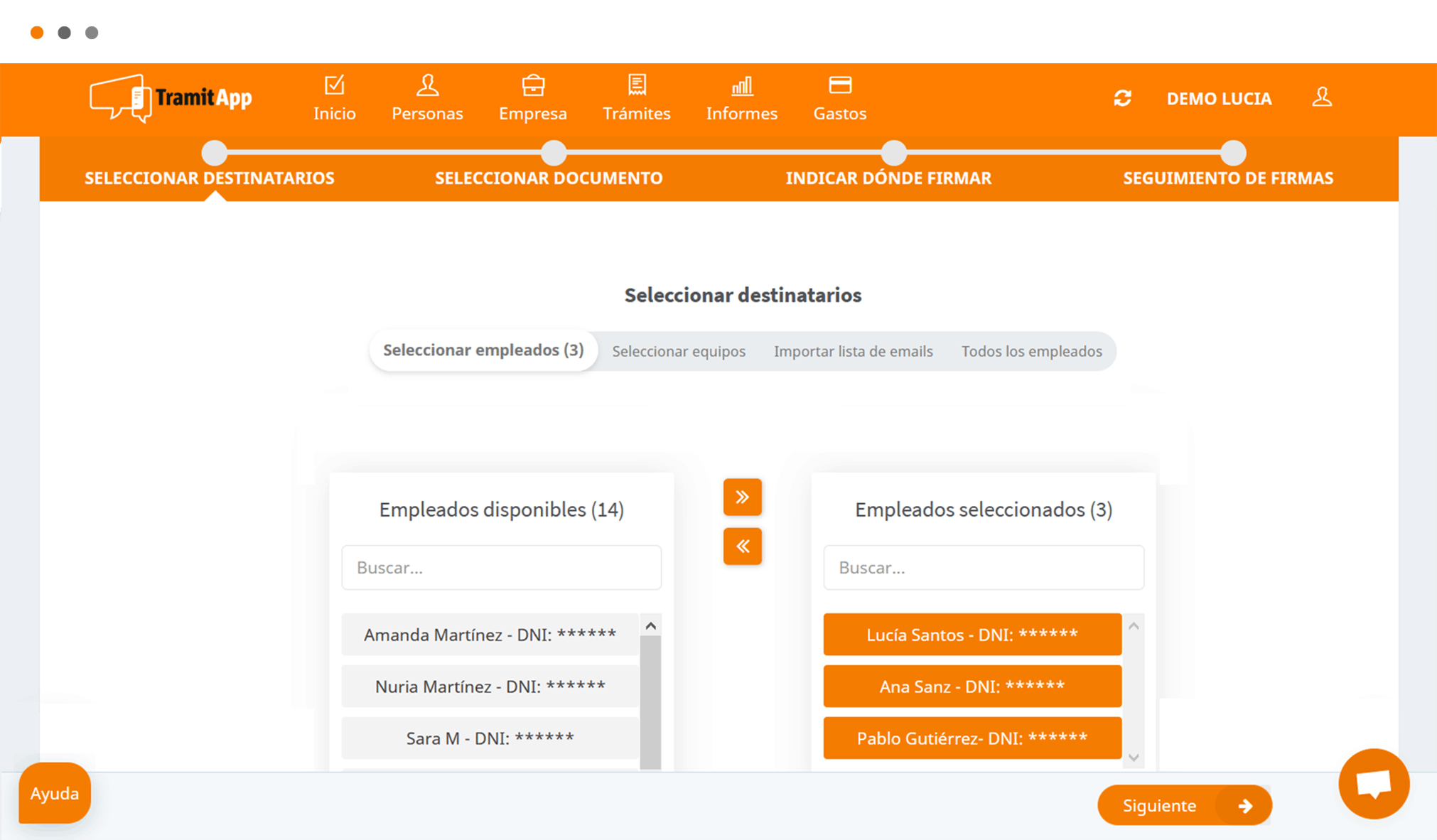
Task: Open the user profile icon
Action: point(1322,97)
